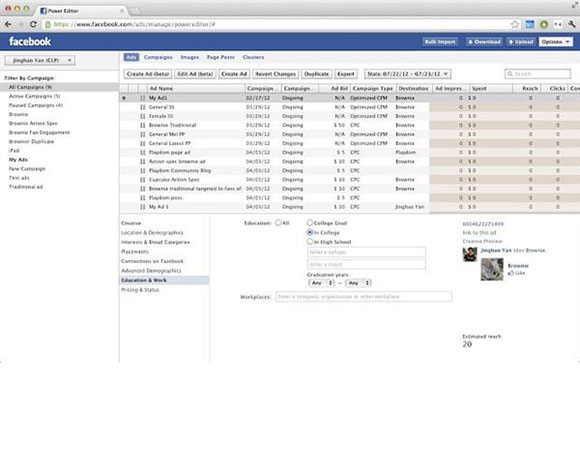Screen dimensions: 580x470
Task: Open the Creative section
Action: (131, 223)
